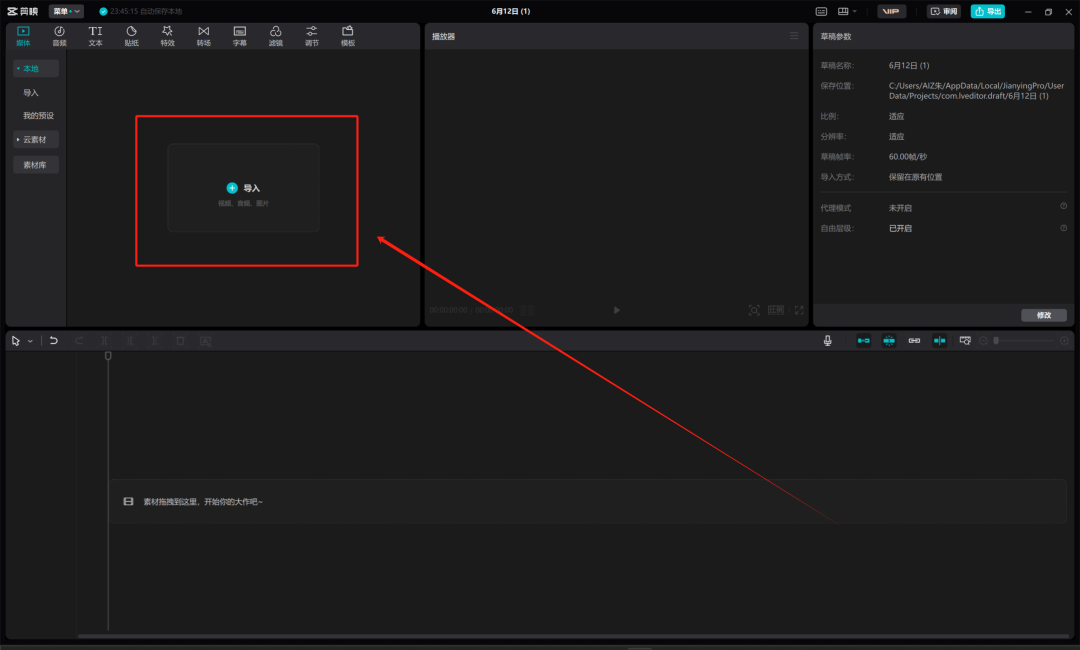Viewport: 1080px width, 650px height.
Task: Toggle auto snapping in timeline toolbar
Action: 889,341
